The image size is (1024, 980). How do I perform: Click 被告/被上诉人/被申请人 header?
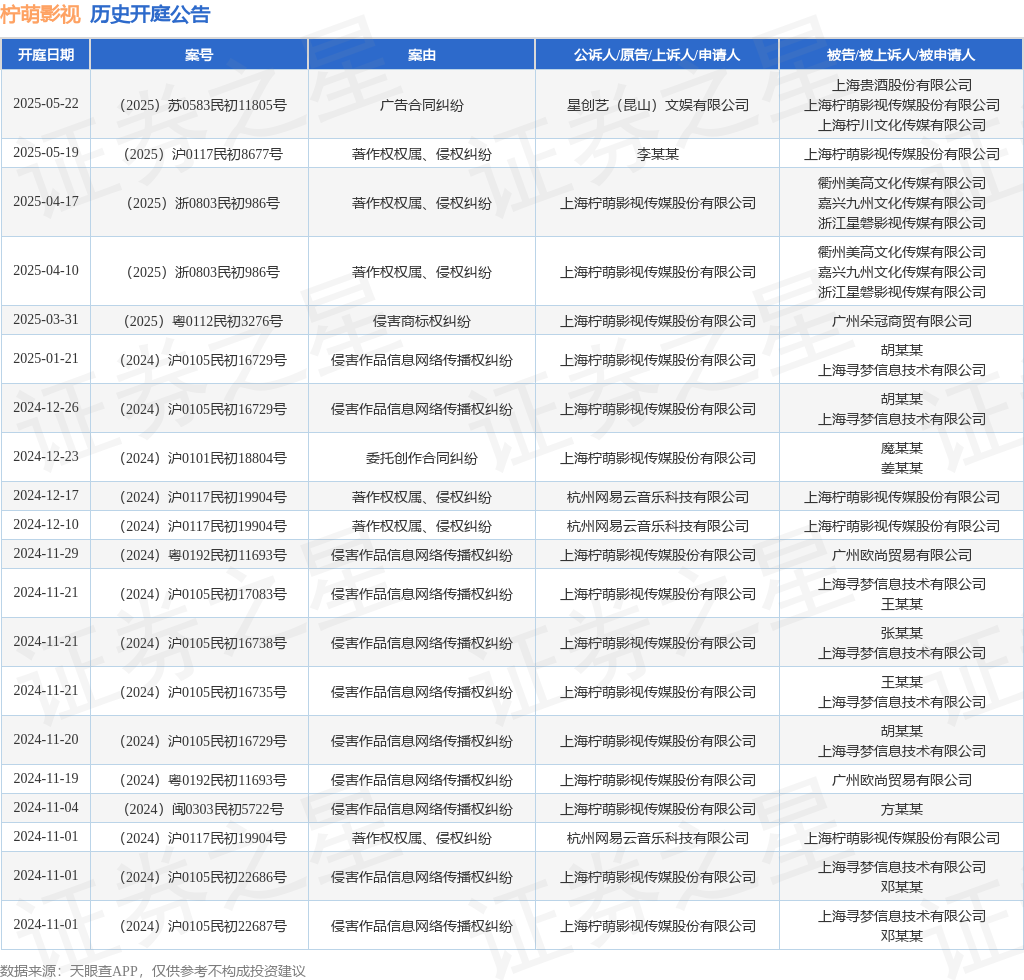pos(901,55)
